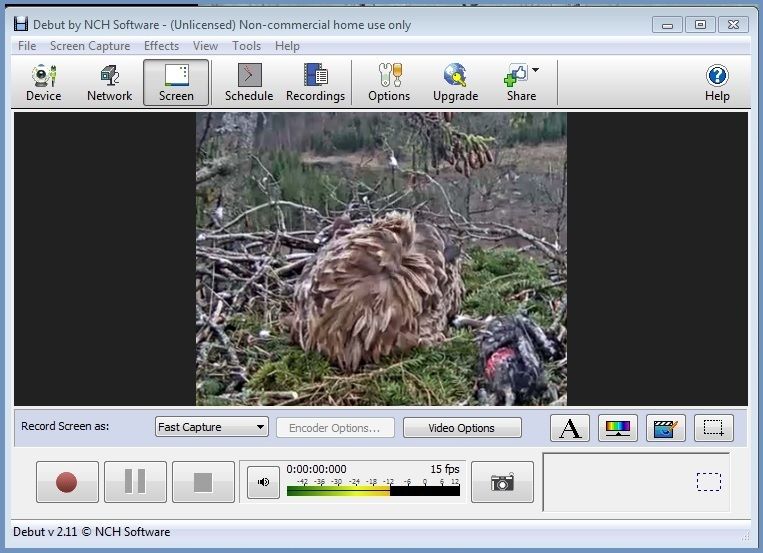The width and height of the screenshot is (763, 553).
Task: Open the Tools menu
Action: click(x=246, y=46)
